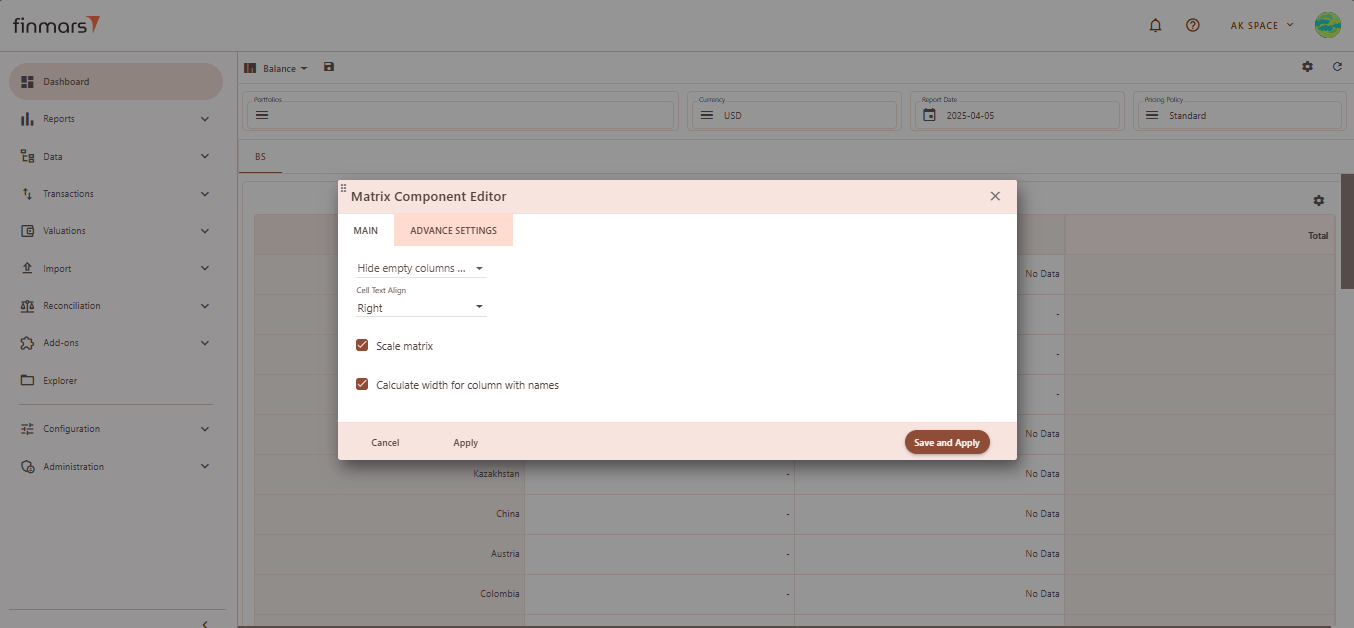The image size is (1354, 628).
Task: Open the help question mark icon
Action: (x=1192, y=25)
